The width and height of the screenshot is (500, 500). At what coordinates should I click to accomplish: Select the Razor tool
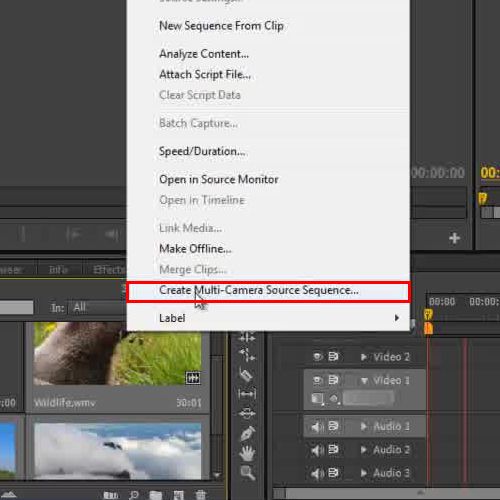(247, 375)
